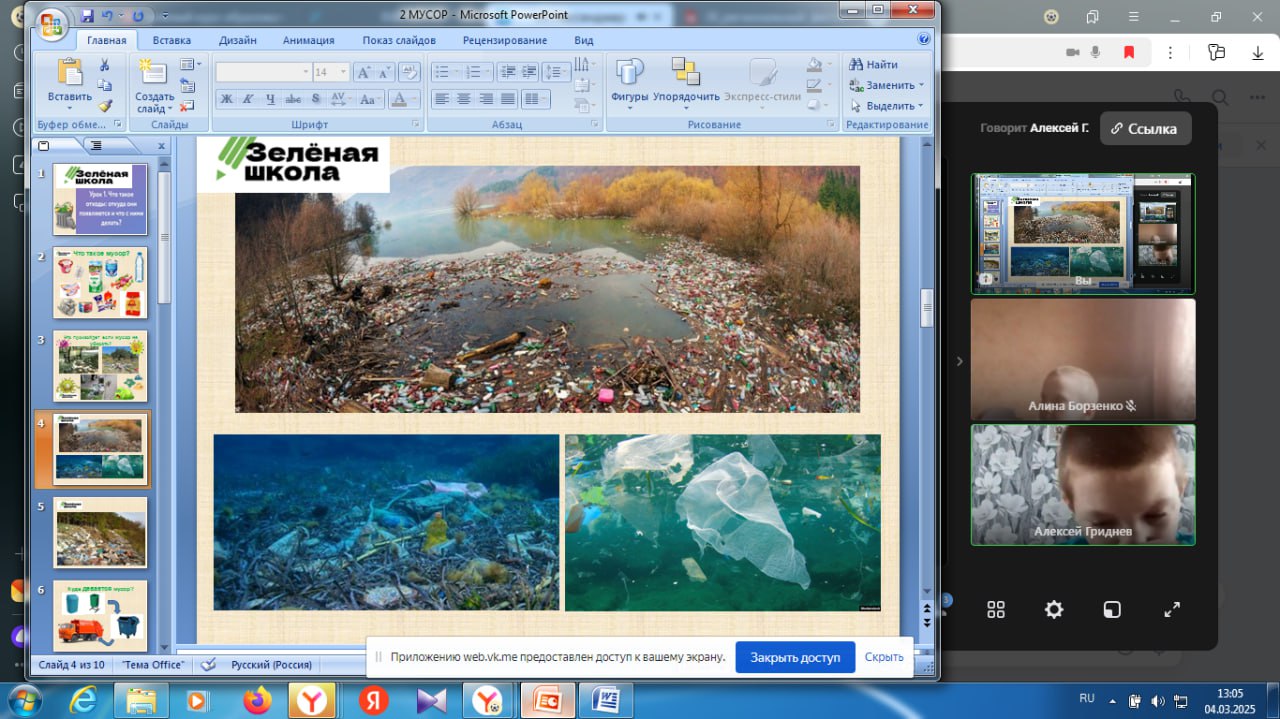The width and height of the screenshot is (1280, 719).
Task: Click Алексей Гриднев participant video tile
Action: [x=1083, y=485]
